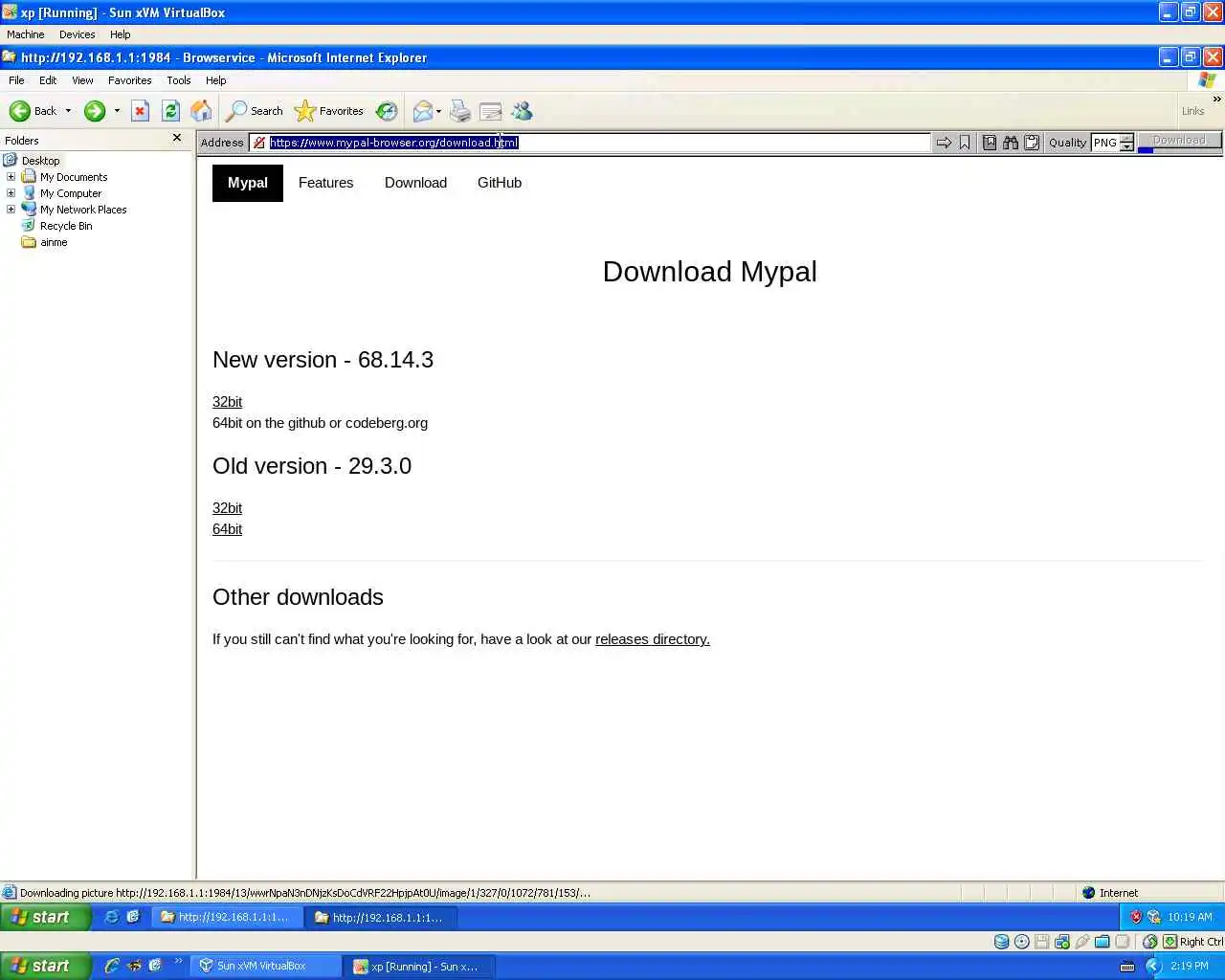Click the open-bookmarks icon in Browservice bar
1225x980 pixels.
click(990, 143)
